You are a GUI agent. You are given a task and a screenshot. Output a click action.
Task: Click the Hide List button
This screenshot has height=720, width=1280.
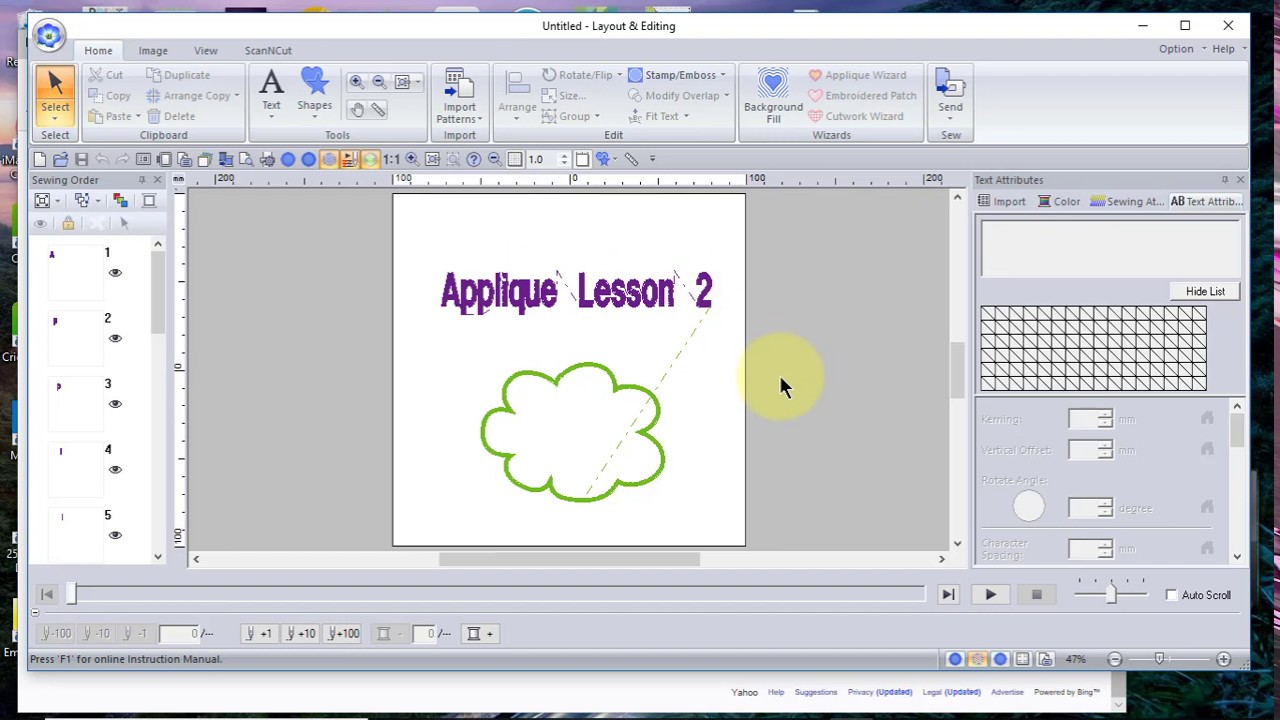pos(1205,291)
